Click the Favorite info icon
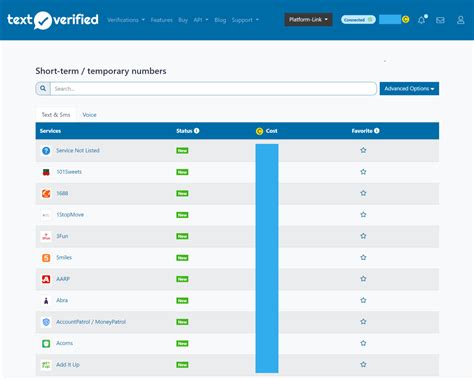This screenshot has width=474, height=380. (377, 131)
